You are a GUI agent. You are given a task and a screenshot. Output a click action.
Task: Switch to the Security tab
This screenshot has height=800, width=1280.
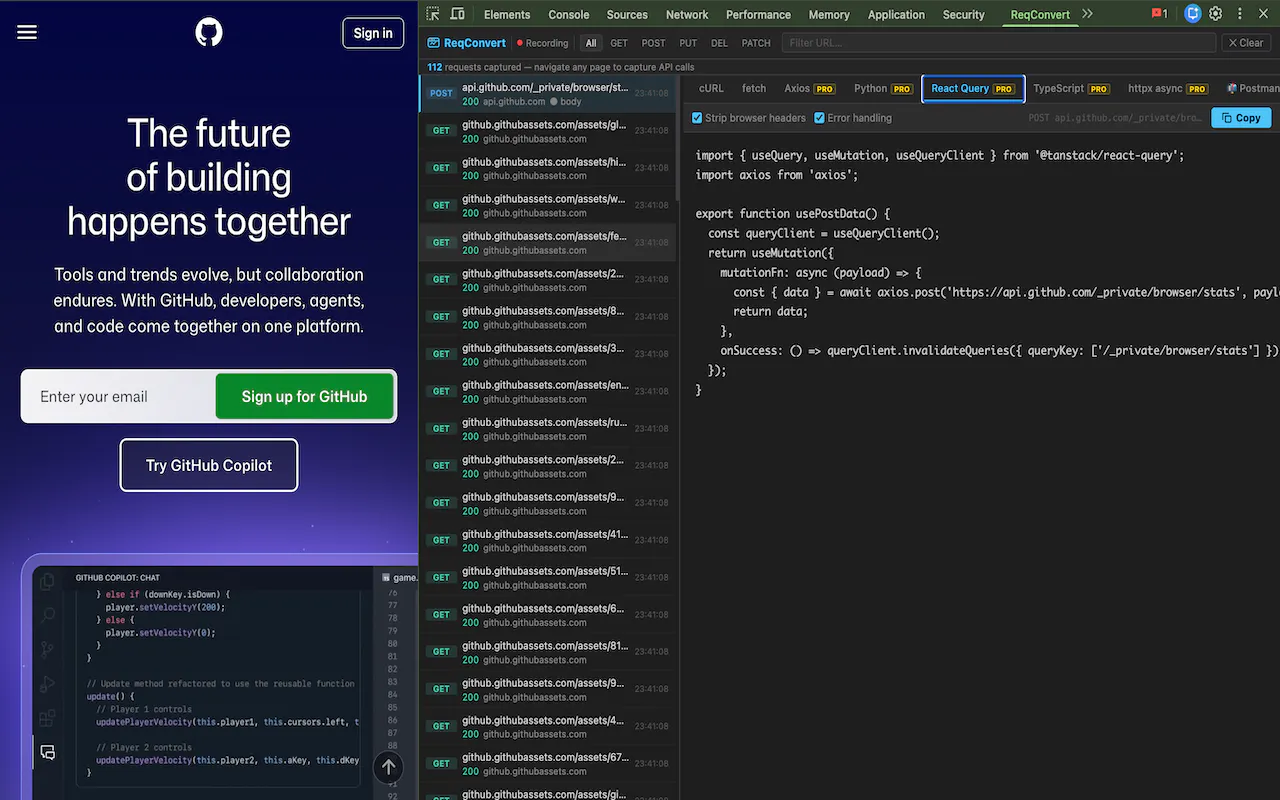coord(964,14)
